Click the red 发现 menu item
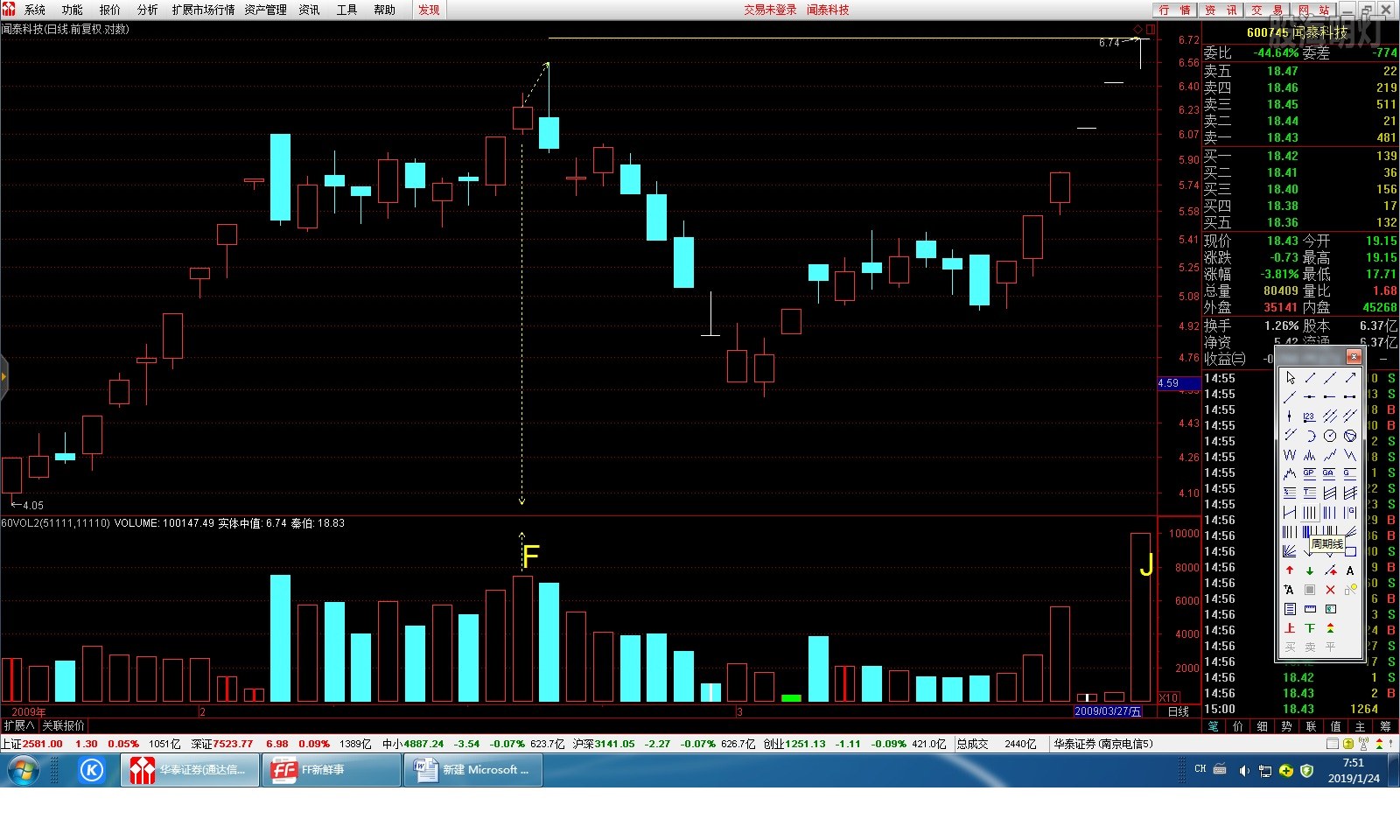 pos(429,10)
